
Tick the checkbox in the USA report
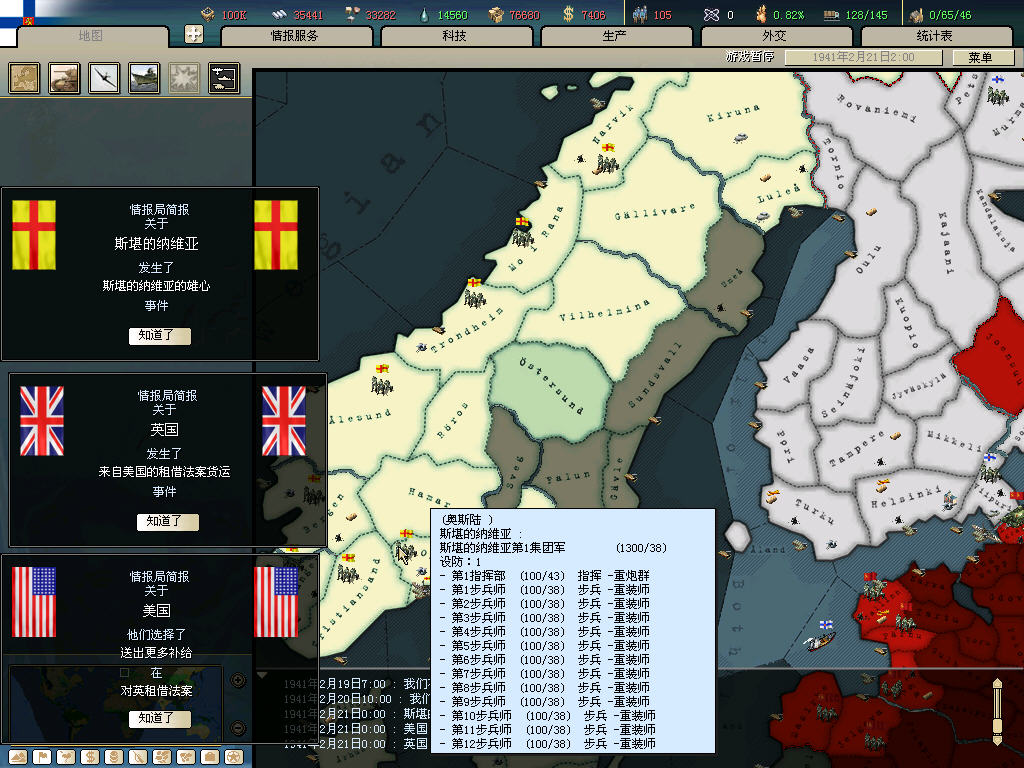pyautogui.click(x=124, y=673)
